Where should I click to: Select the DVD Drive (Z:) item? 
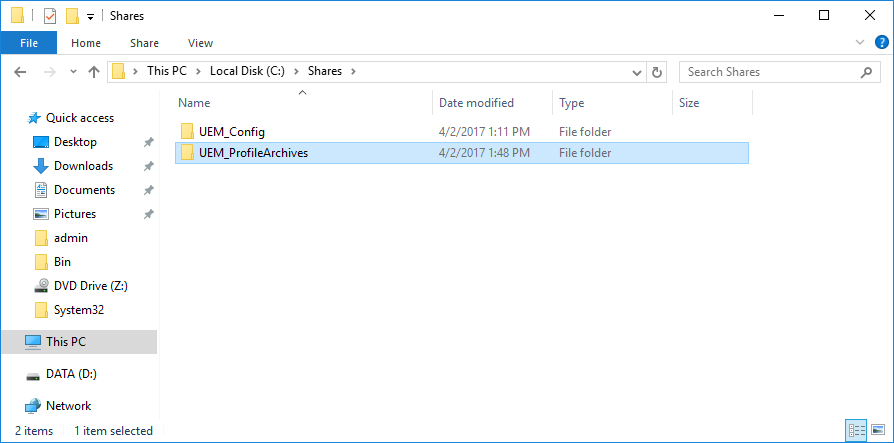90,286
